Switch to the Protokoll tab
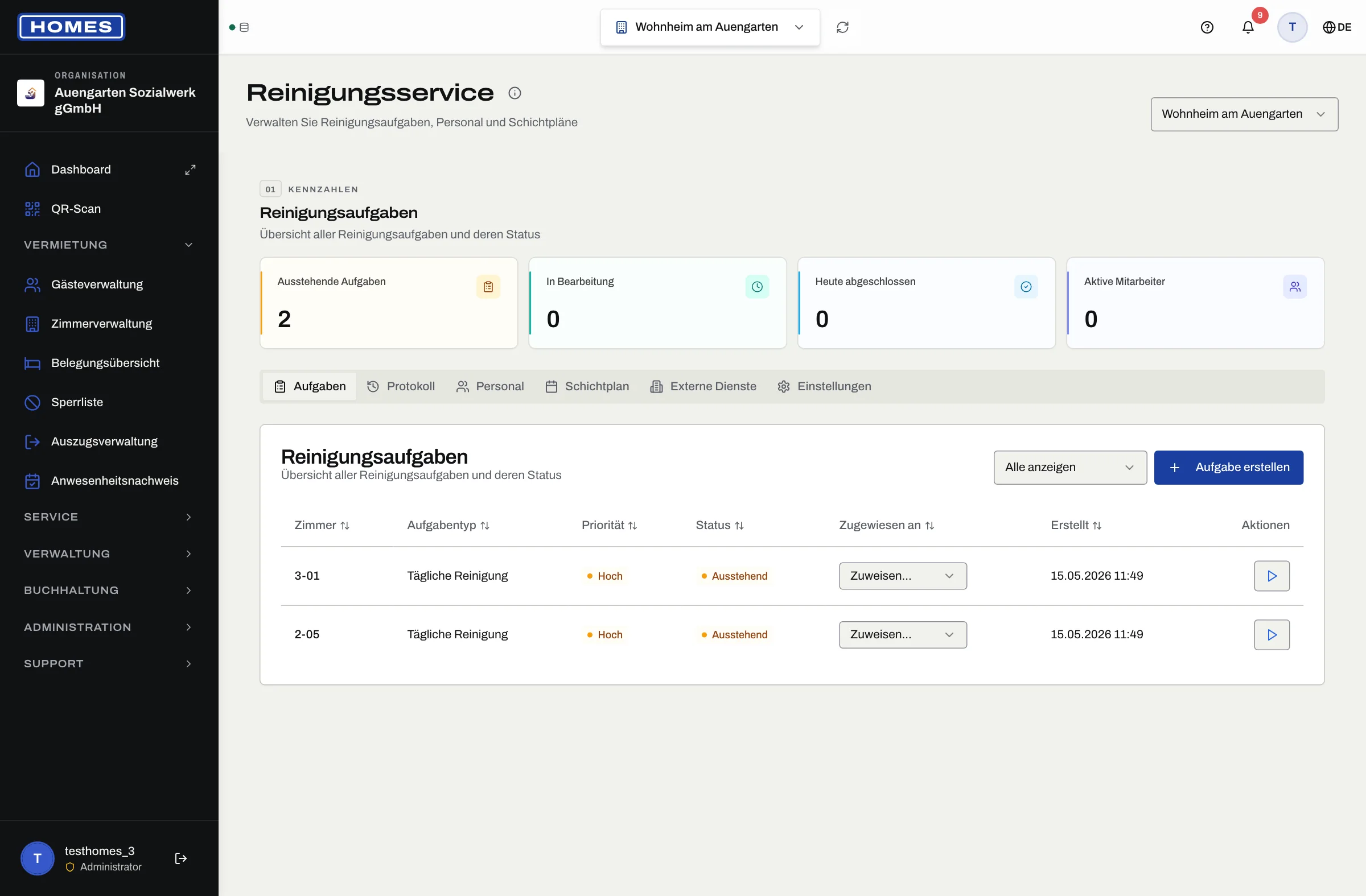 tap(401, 387)
